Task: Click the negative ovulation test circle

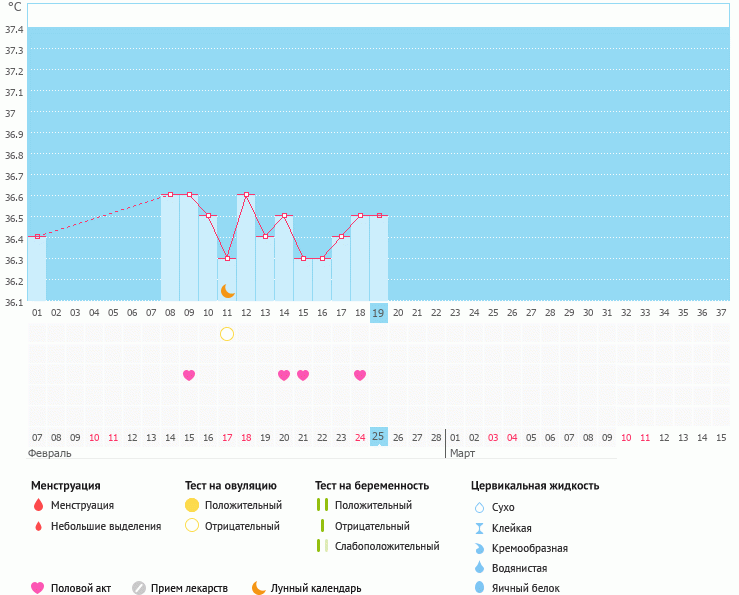Action: pos(227,334)
